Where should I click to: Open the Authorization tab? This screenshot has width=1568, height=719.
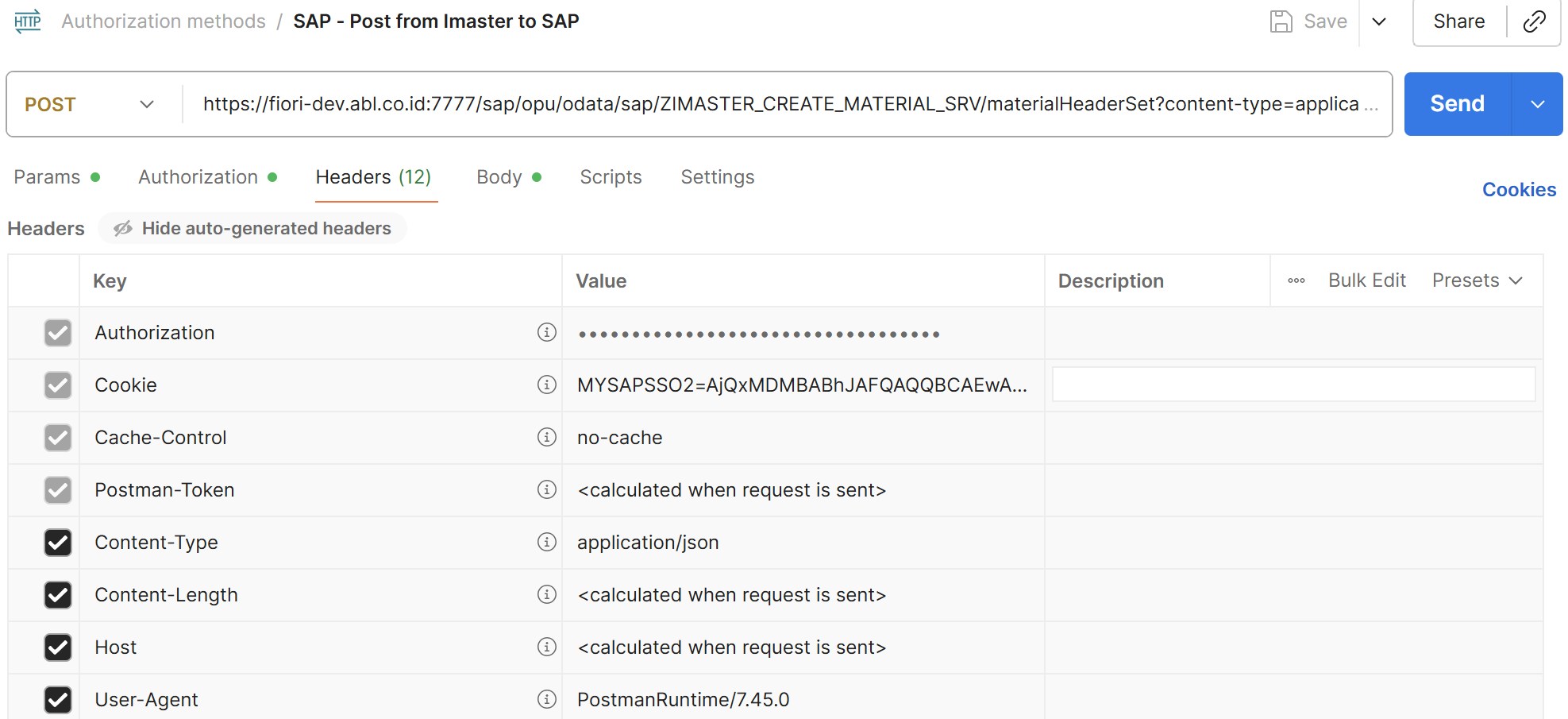(x=208, y=177)
